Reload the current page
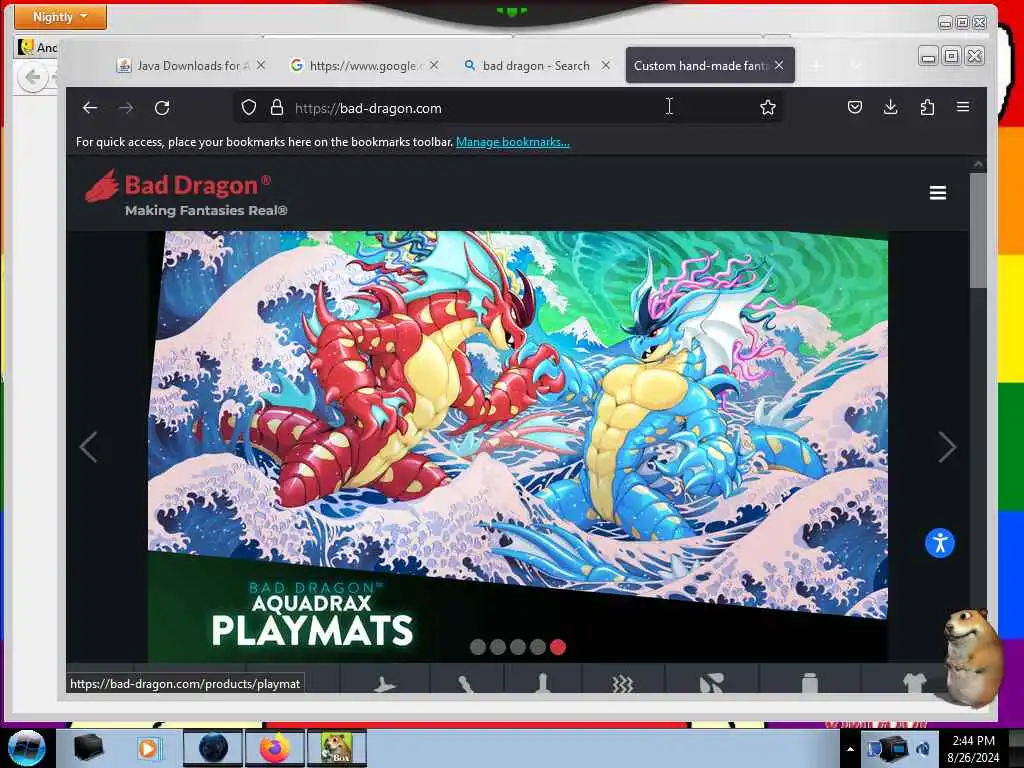The image size is (1024, 768). 162,108
